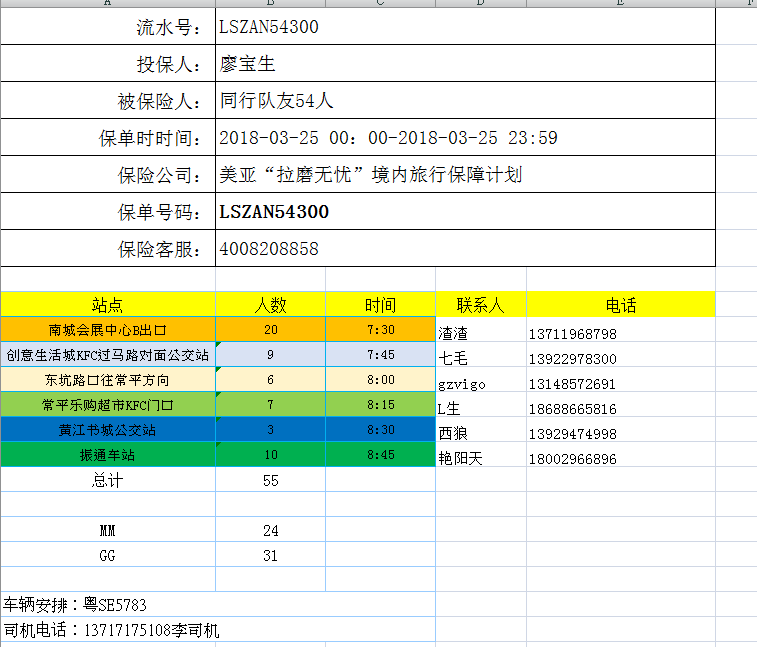Select the yellow 站点 header cell

point(108,305)
